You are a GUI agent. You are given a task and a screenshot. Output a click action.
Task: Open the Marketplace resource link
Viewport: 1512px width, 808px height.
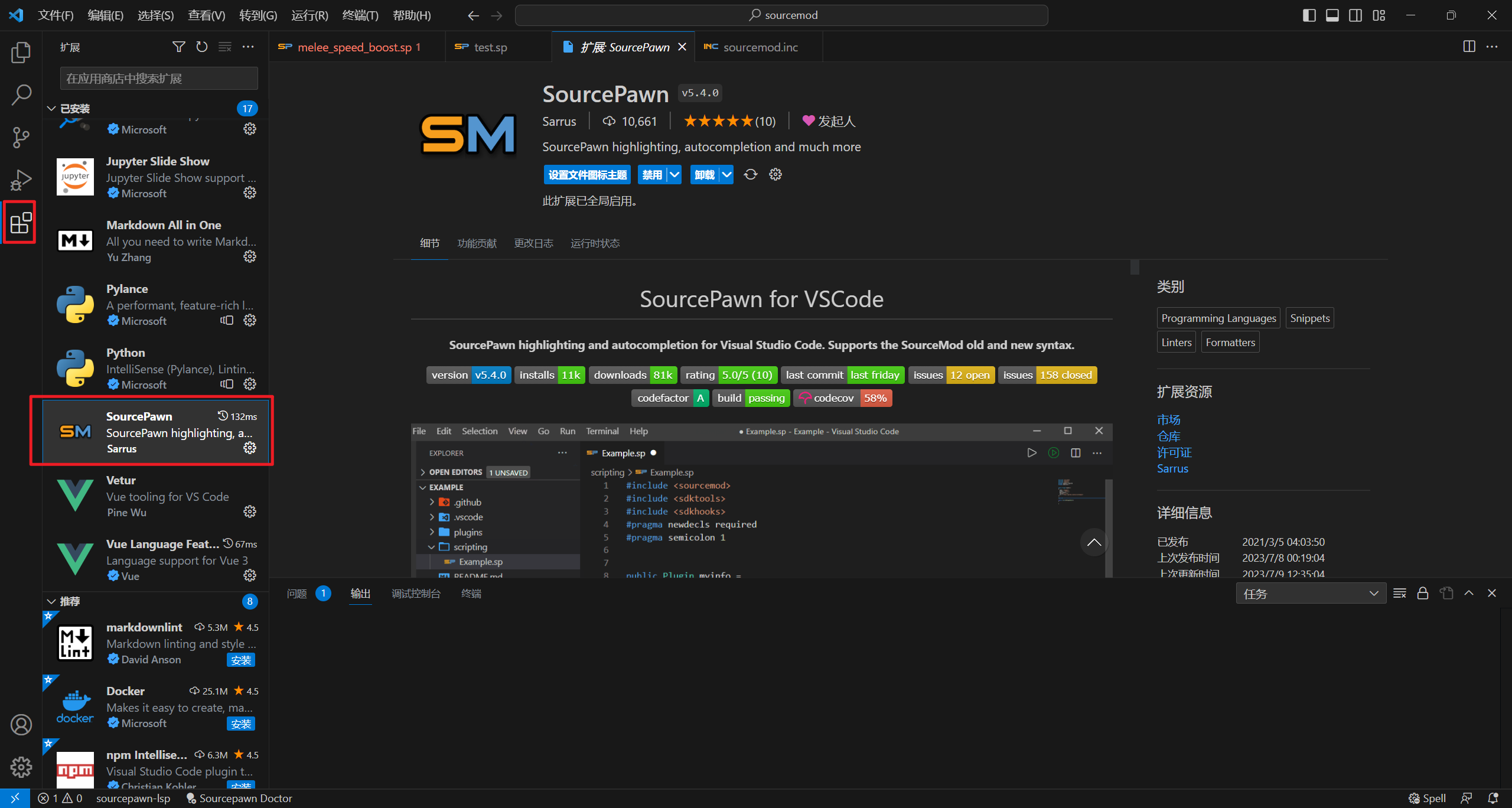coord(1168,420)
